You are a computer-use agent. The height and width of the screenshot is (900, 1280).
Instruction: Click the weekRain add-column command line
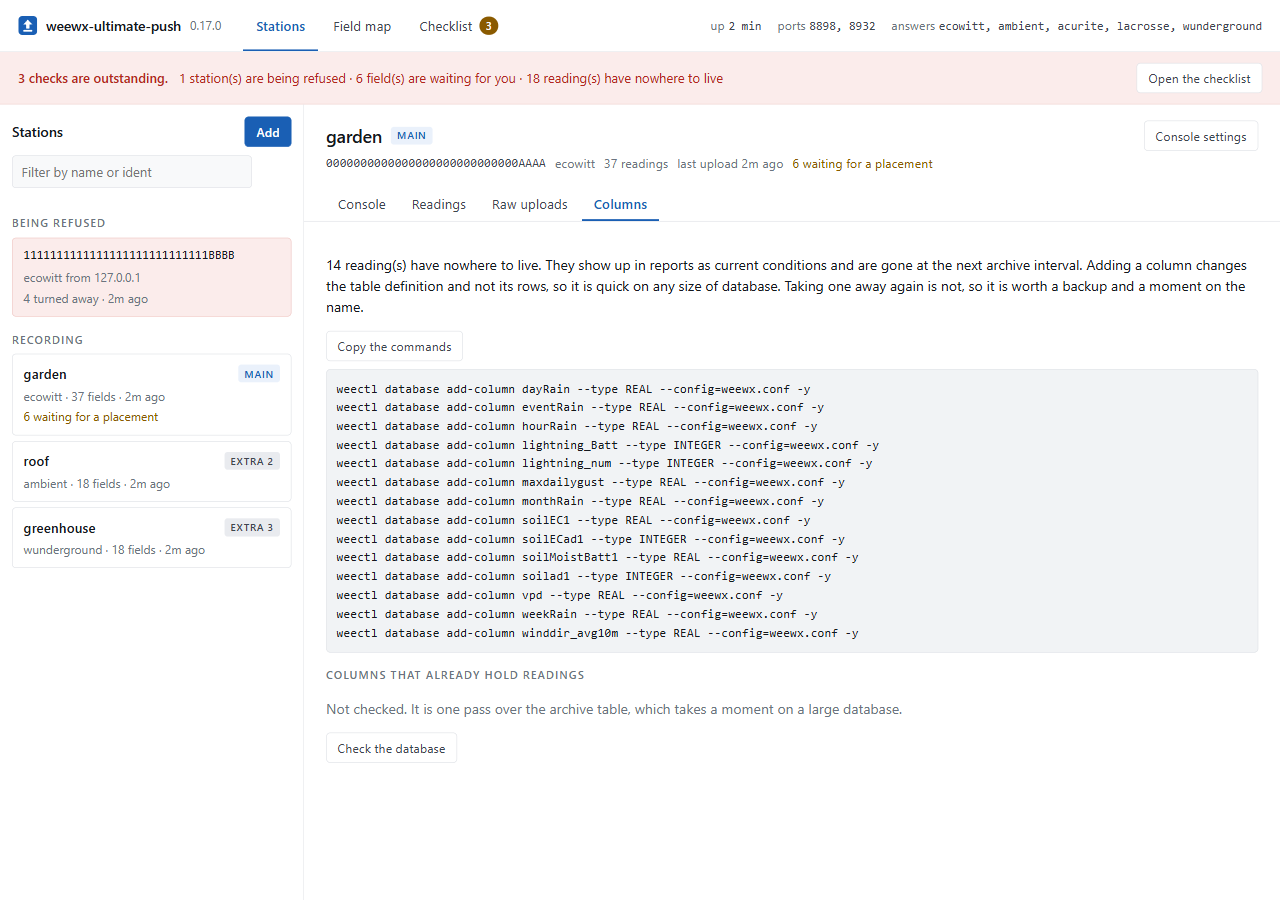pos(577,614)
